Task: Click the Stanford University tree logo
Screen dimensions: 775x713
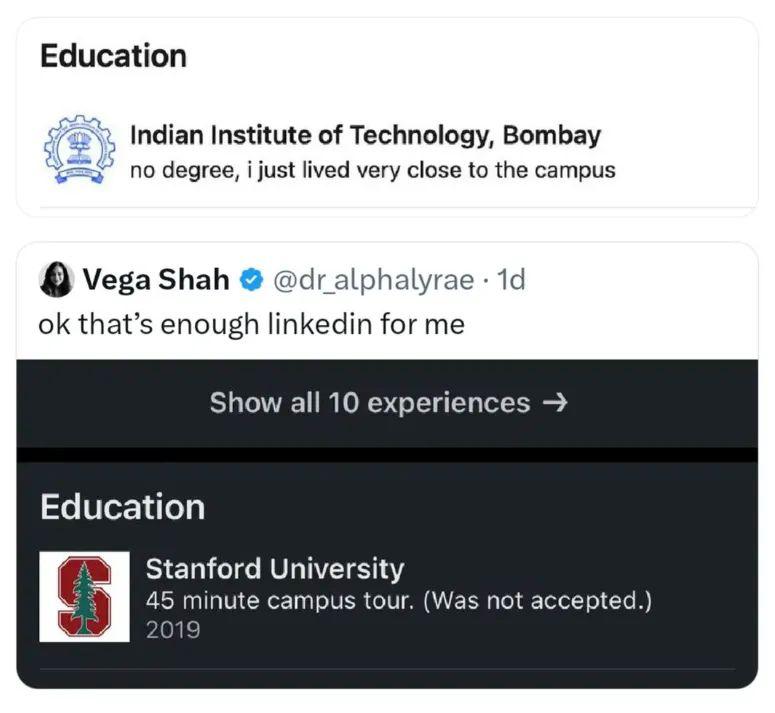Action: (84, 596)
